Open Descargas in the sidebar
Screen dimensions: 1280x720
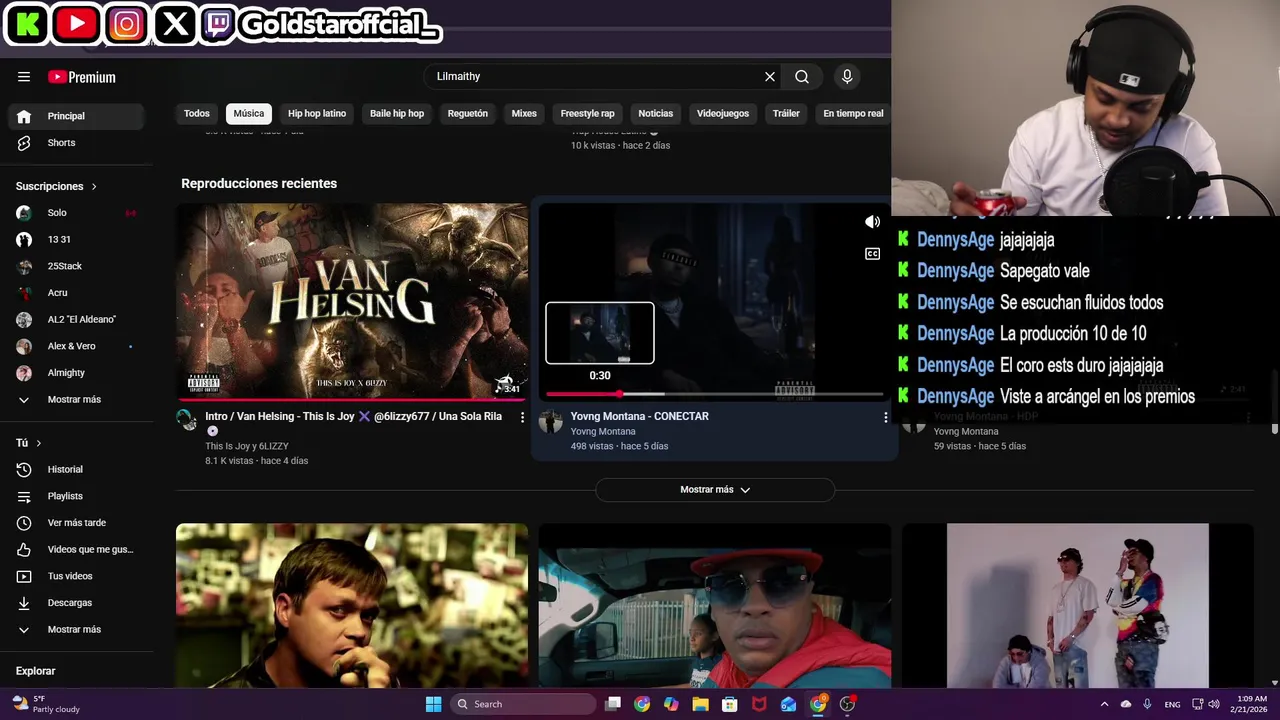(x=76, y=603)
